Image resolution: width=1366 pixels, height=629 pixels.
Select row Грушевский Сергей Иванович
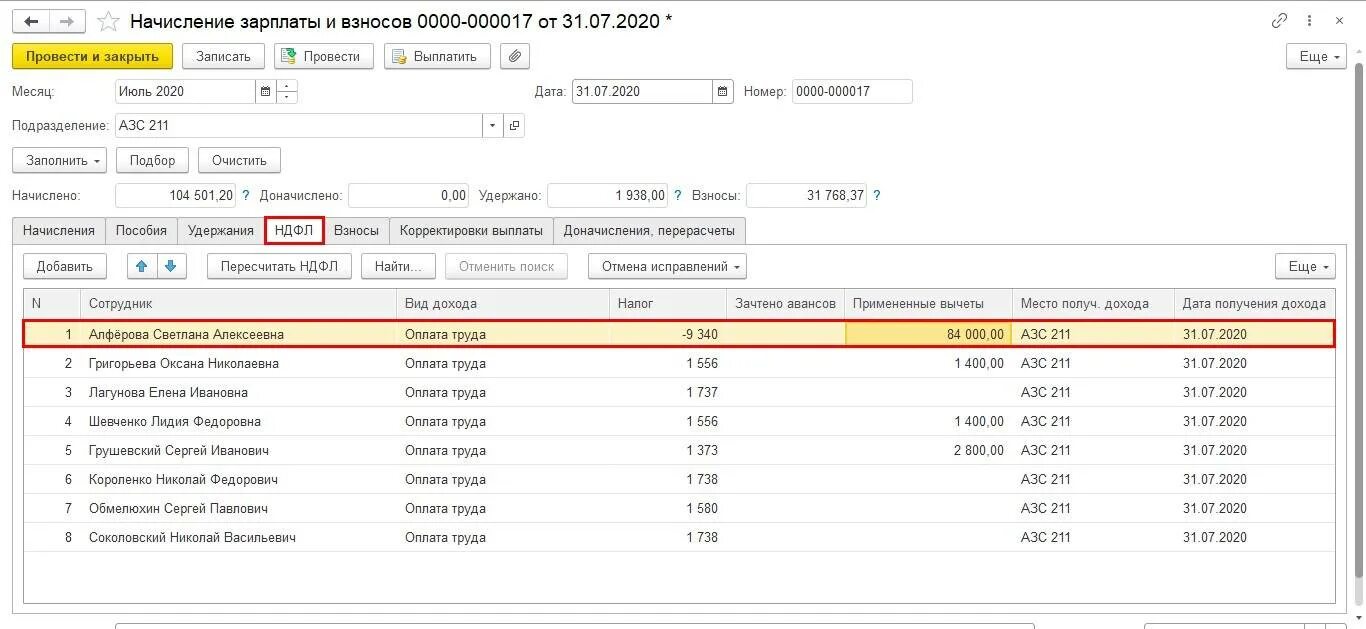click(x=679, y=450)
